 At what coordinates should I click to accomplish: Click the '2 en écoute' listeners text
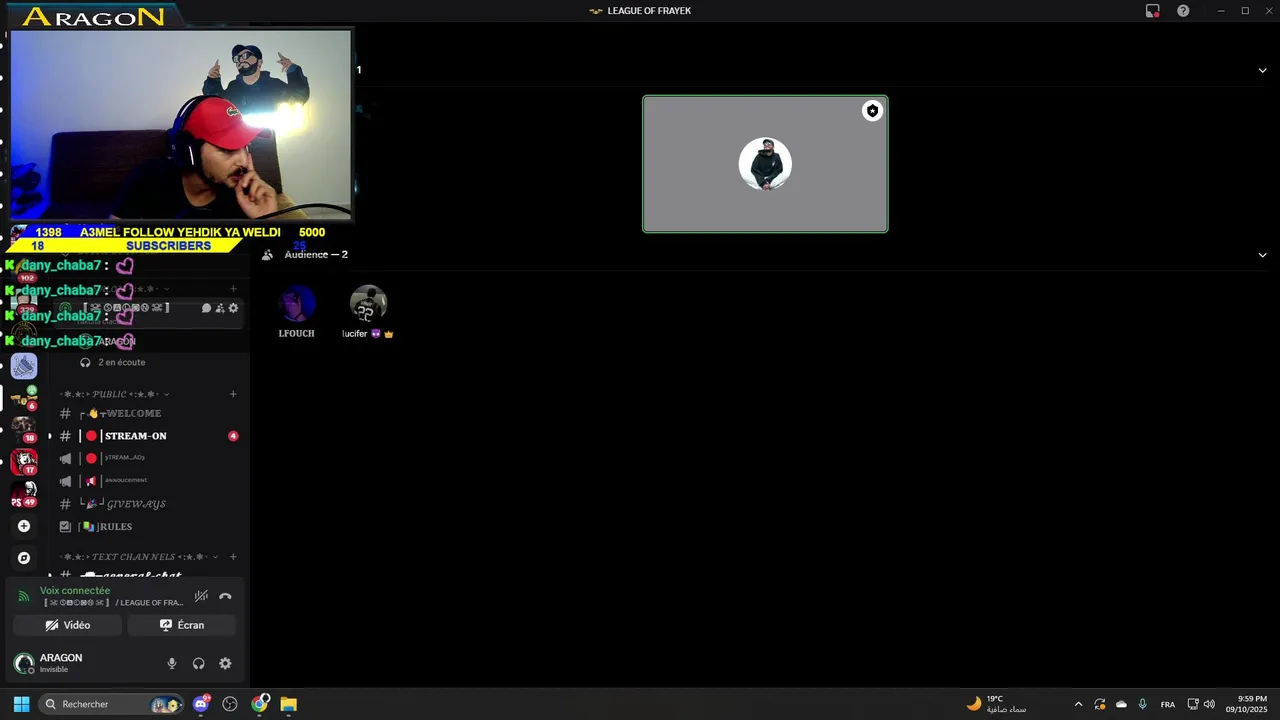coord(121,363)
